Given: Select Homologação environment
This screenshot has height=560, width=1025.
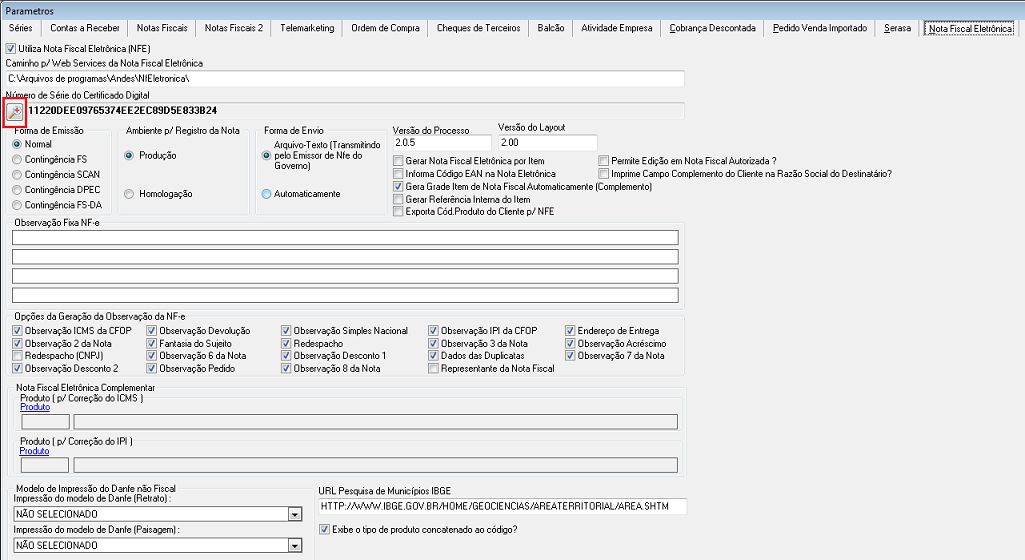Looking at the screenshot, I should click(129, 194).
